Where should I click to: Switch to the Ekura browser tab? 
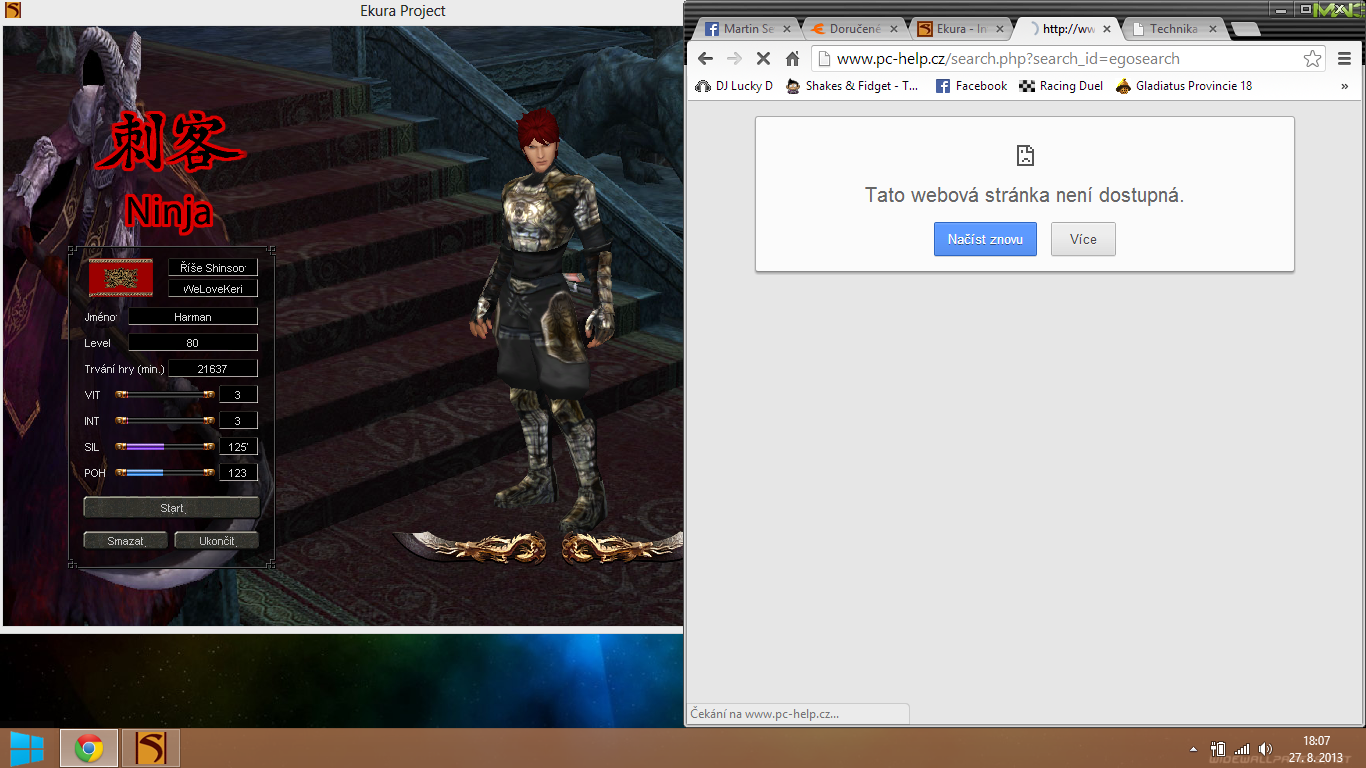point(960,29)
